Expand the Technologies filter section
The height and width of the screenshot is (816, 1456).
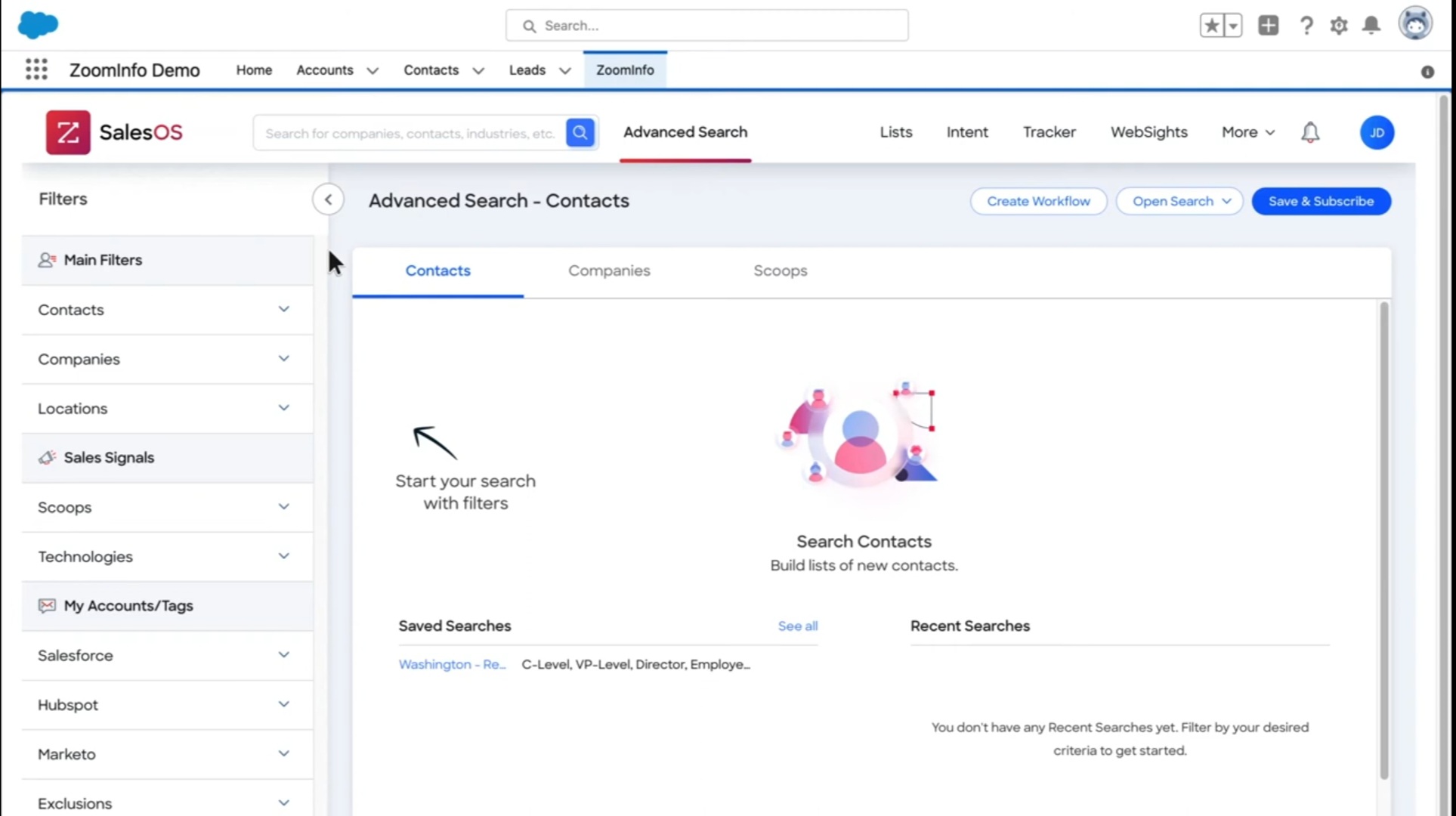coord(167,556)
